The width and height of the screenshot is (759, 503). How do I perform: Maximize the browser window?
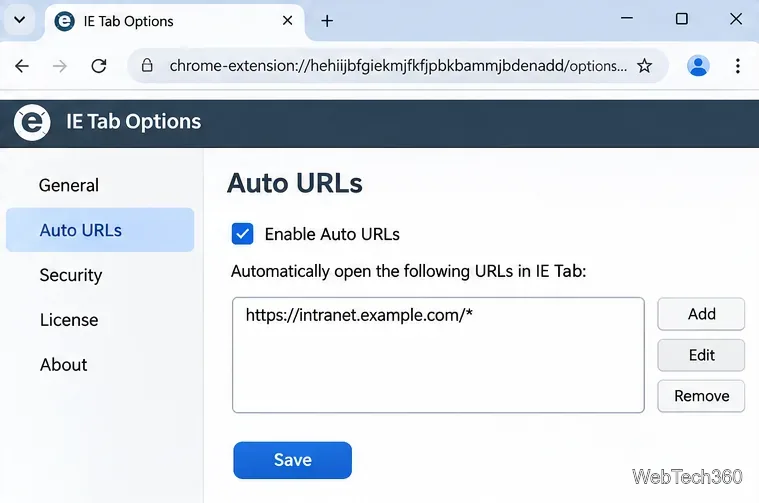[x=682, y=19]
